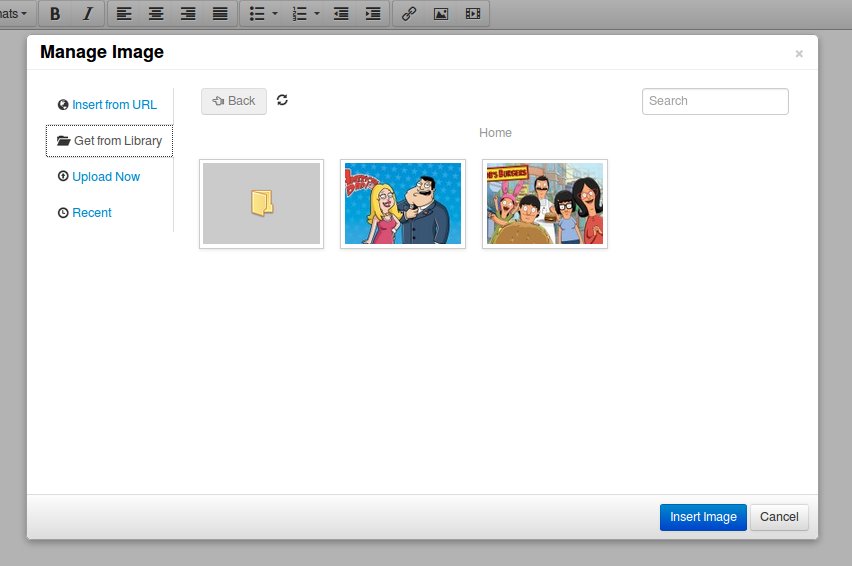Viewport: 852px width, 566px height.
Task: Justify text in toolbar
Action: point(220,14)
